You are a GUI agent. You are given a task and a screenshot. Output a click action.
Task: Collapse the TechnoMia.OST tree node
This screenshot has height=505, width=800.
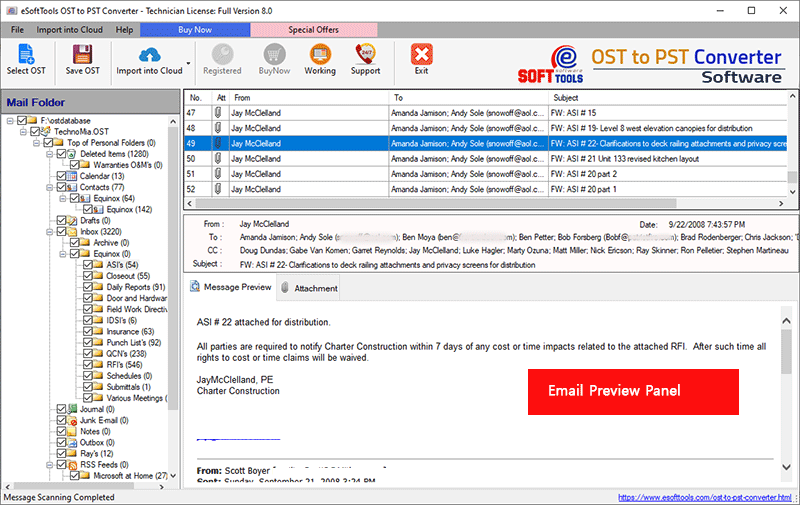tap(23, 132)
